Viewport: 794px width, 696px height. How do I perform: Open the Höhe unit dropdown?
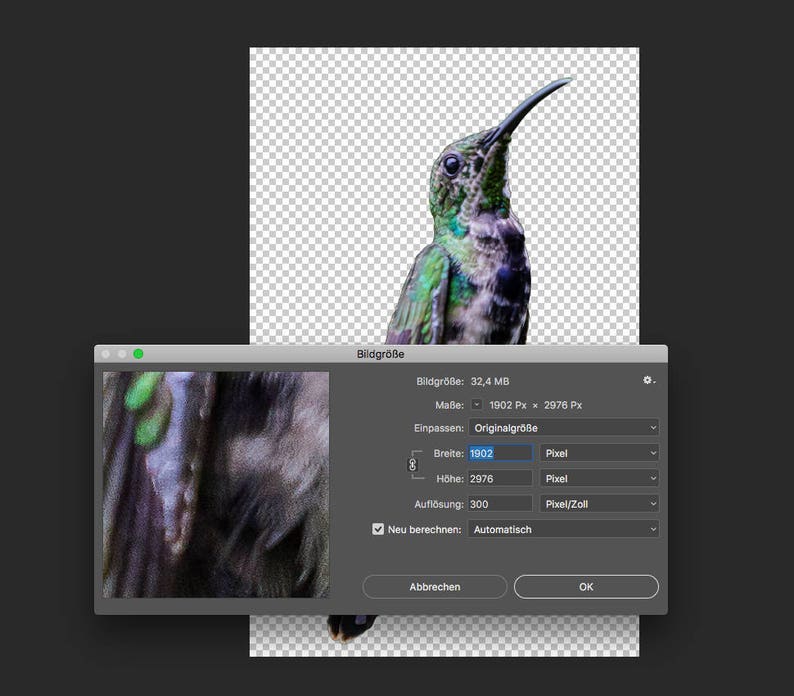(x=600, y=479)
